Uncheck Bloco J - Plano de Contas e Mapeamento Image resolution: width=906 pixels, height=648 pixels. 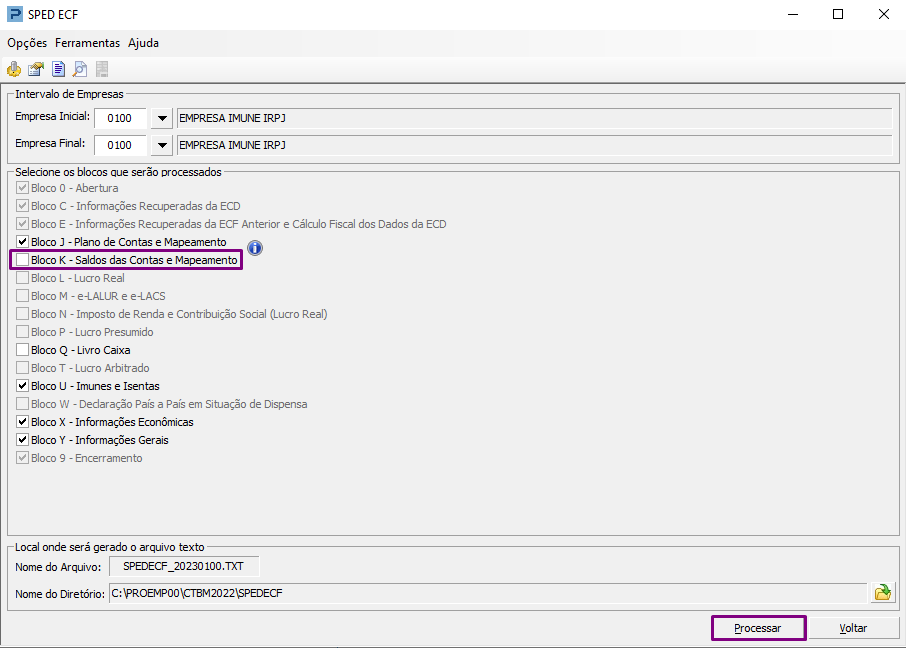23,242
